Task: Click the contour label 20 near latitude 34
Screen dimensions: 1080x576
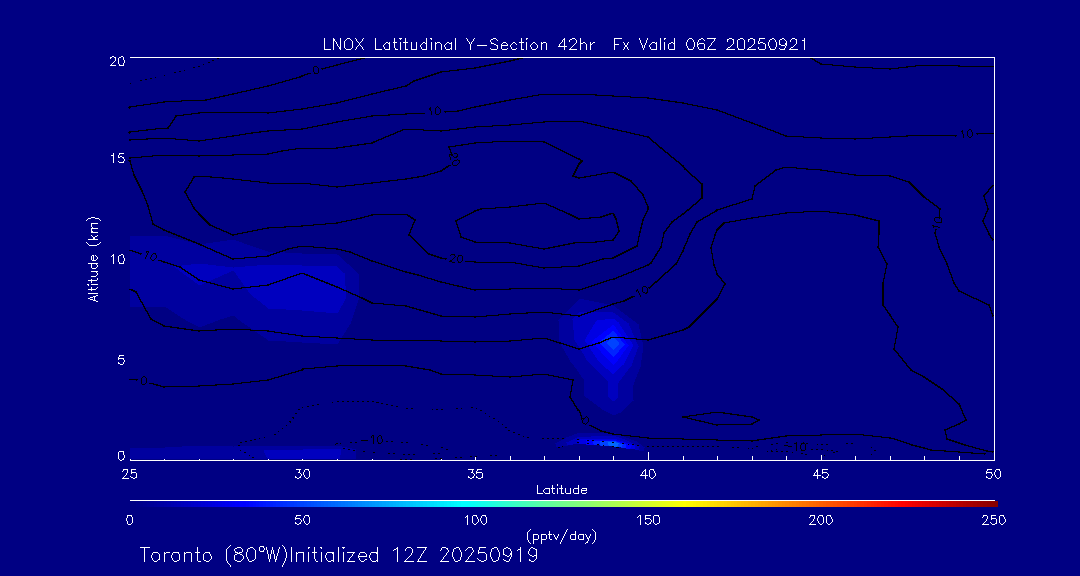Action: pyautogui.click(x=455, y=258)
